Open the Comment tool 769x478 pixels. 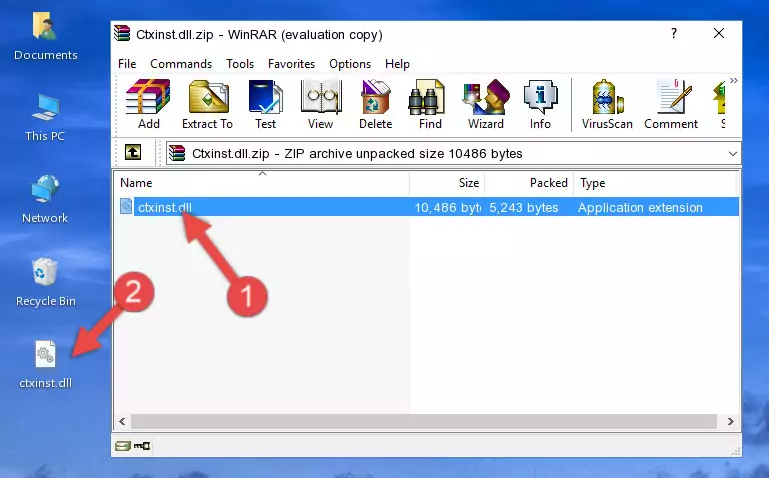(x=671, y=104)
